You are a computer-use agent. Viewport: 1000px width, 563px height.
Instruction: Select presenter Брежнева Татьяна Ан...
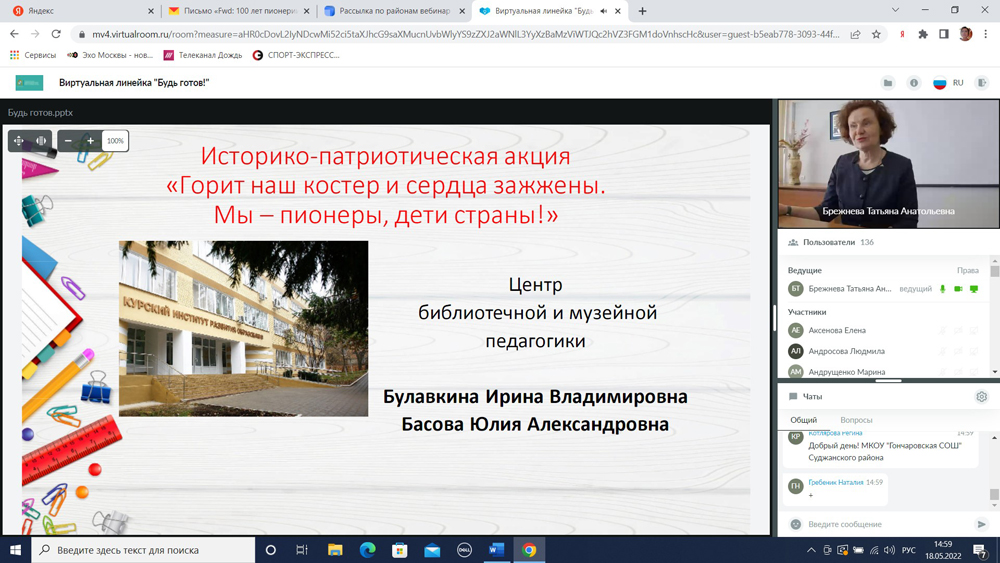tap(849, 289)
